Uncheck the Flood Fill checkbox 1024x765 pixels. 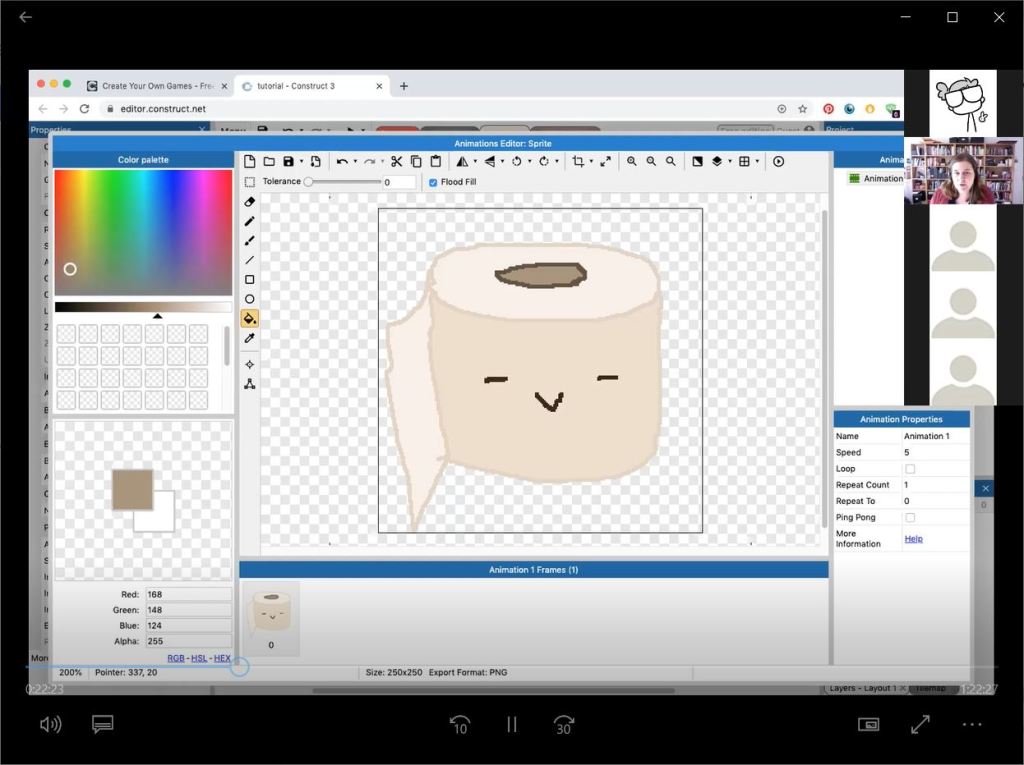[433, 182]
